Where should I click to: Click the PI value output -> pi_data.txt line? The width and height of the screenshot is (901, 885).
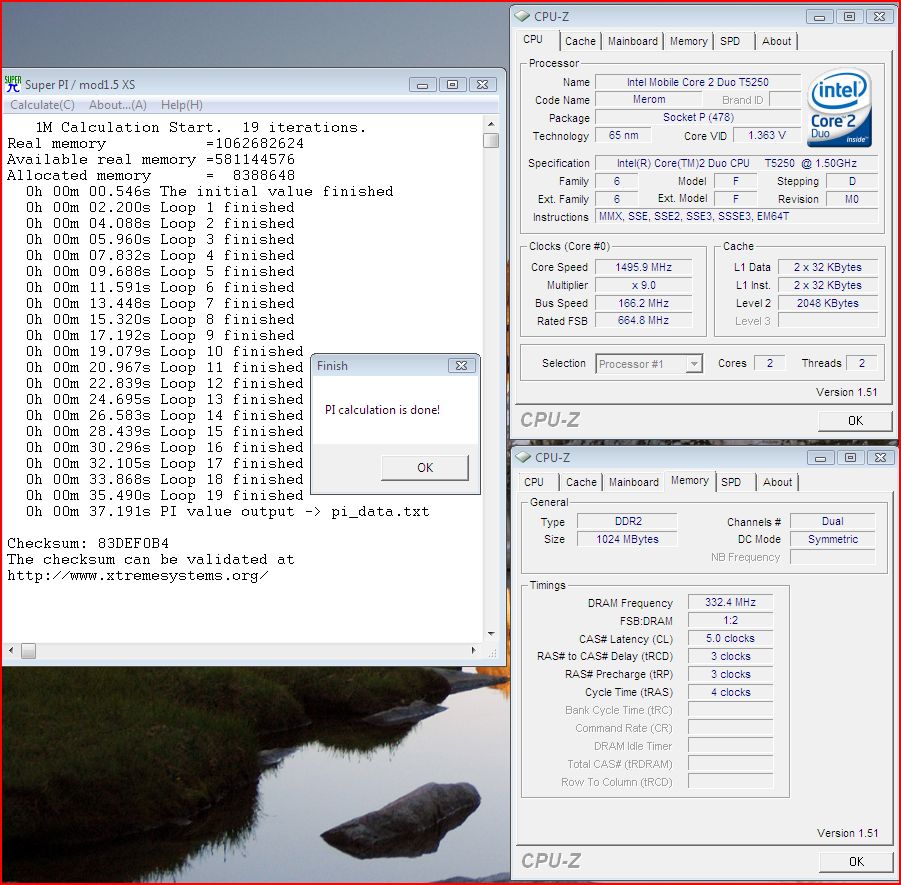pos(228,511)
